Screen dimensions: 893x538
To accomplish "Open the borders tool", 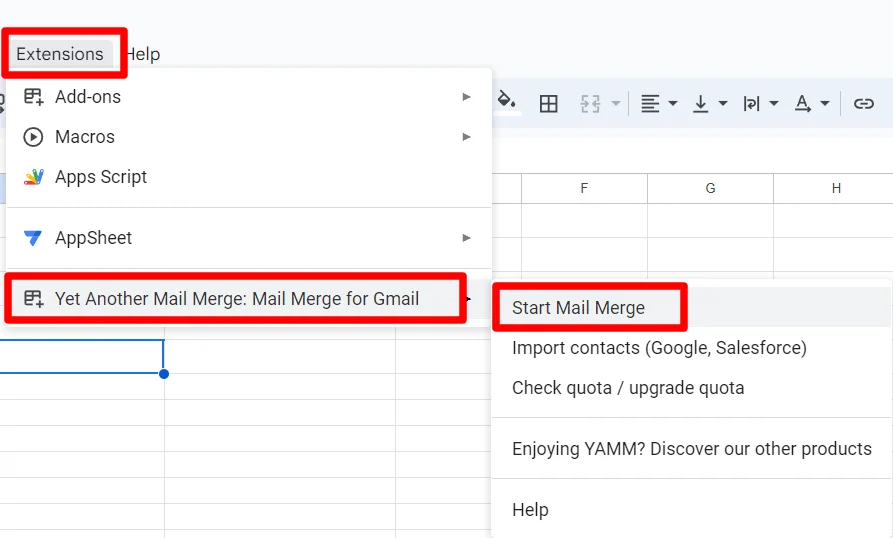I will (x=548, y=104).
